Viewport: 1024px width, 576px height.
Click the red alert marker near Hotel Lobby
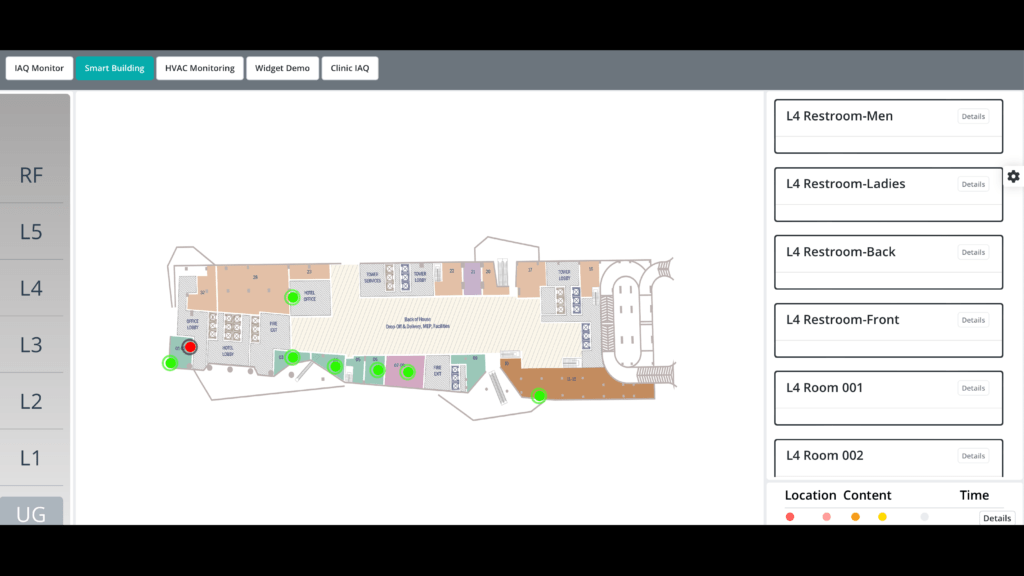pos(190,347)
